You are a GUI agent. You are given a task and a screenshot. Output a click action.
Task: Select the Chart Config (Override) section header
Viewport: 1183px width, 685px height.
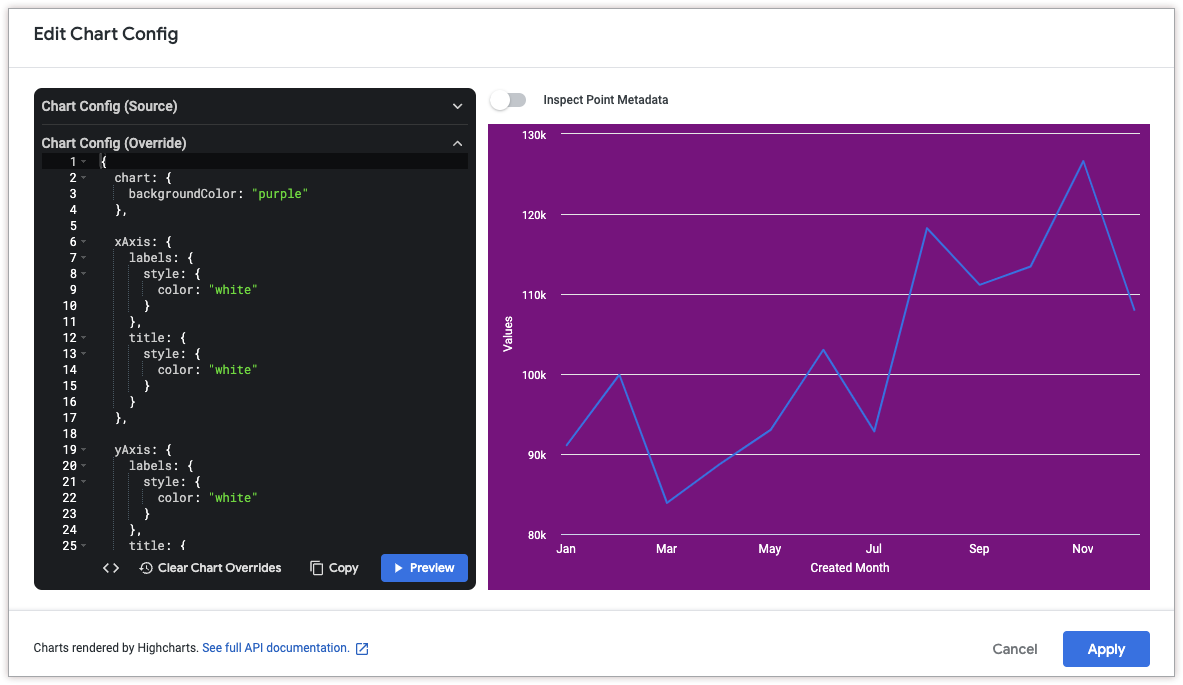(114, 143)
